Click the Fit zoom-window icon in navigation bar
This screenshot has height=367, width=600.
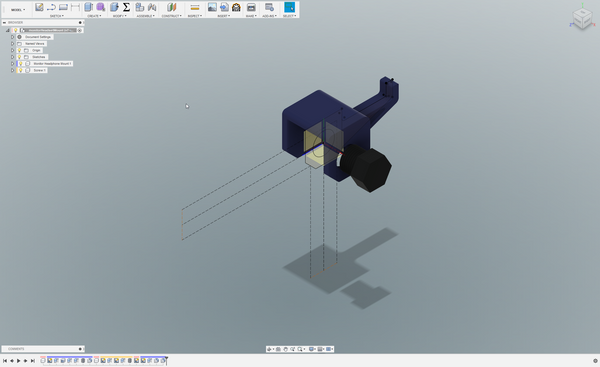[x=300, y=349]
